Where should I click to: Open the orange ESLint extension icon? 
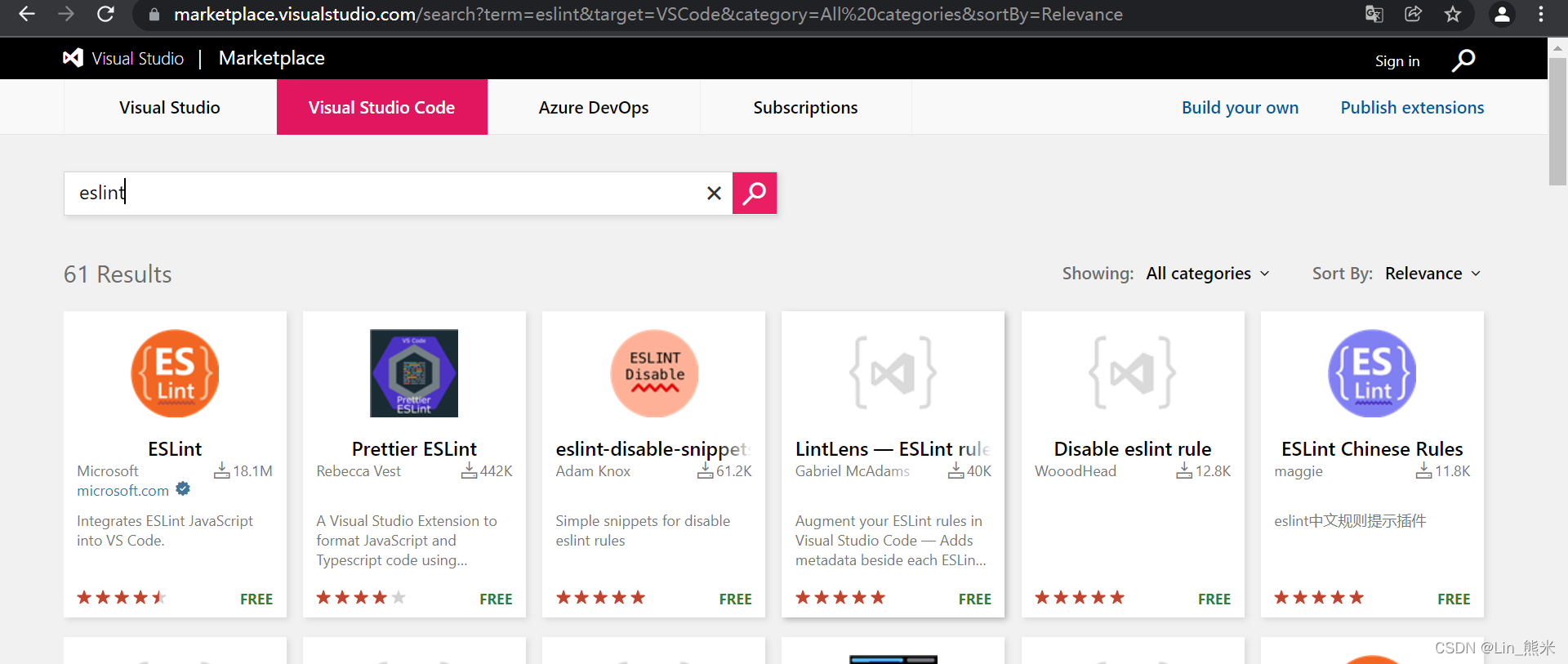pyautogui.click(x=175, y=373)
